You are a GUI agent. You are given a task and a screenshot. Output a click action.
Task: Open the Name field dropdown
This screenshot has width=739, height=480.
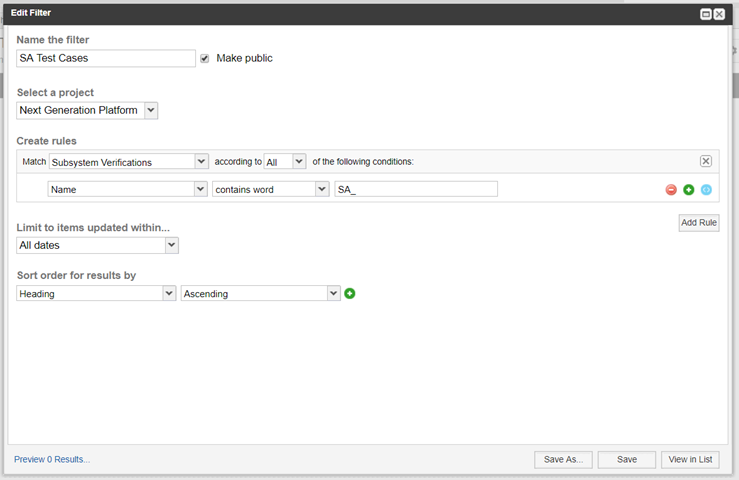[127, 189]
